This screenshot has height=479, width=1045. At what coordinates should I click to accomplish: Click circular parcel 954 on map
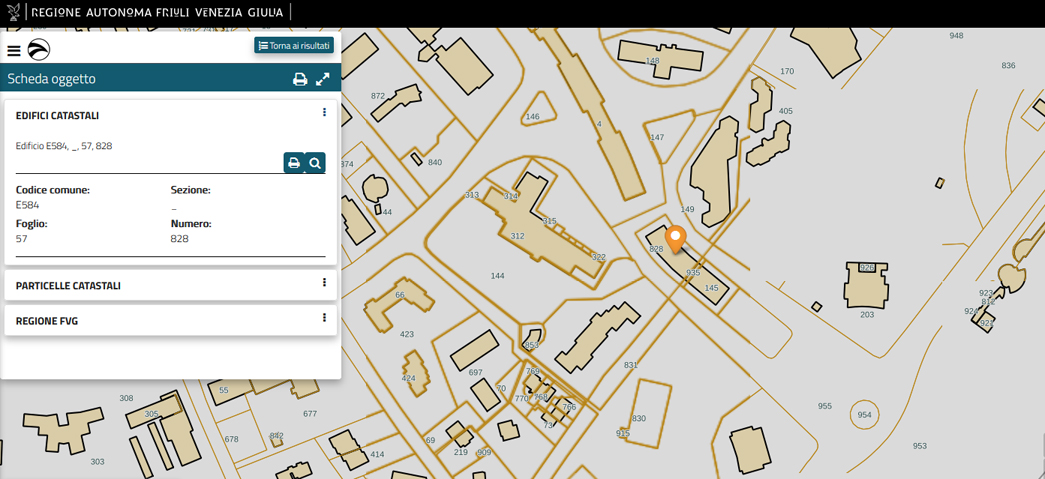(x=864, y=414)
